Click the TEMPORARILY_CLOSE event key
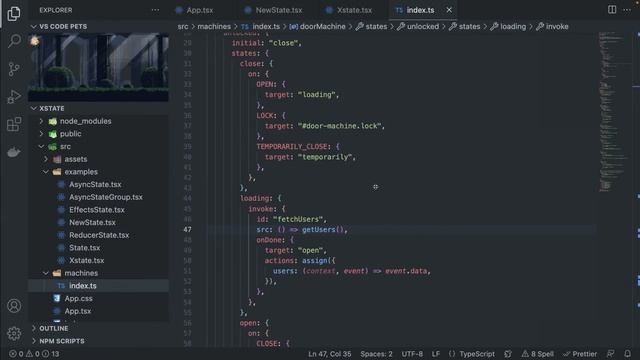 (x=292, y=147)
